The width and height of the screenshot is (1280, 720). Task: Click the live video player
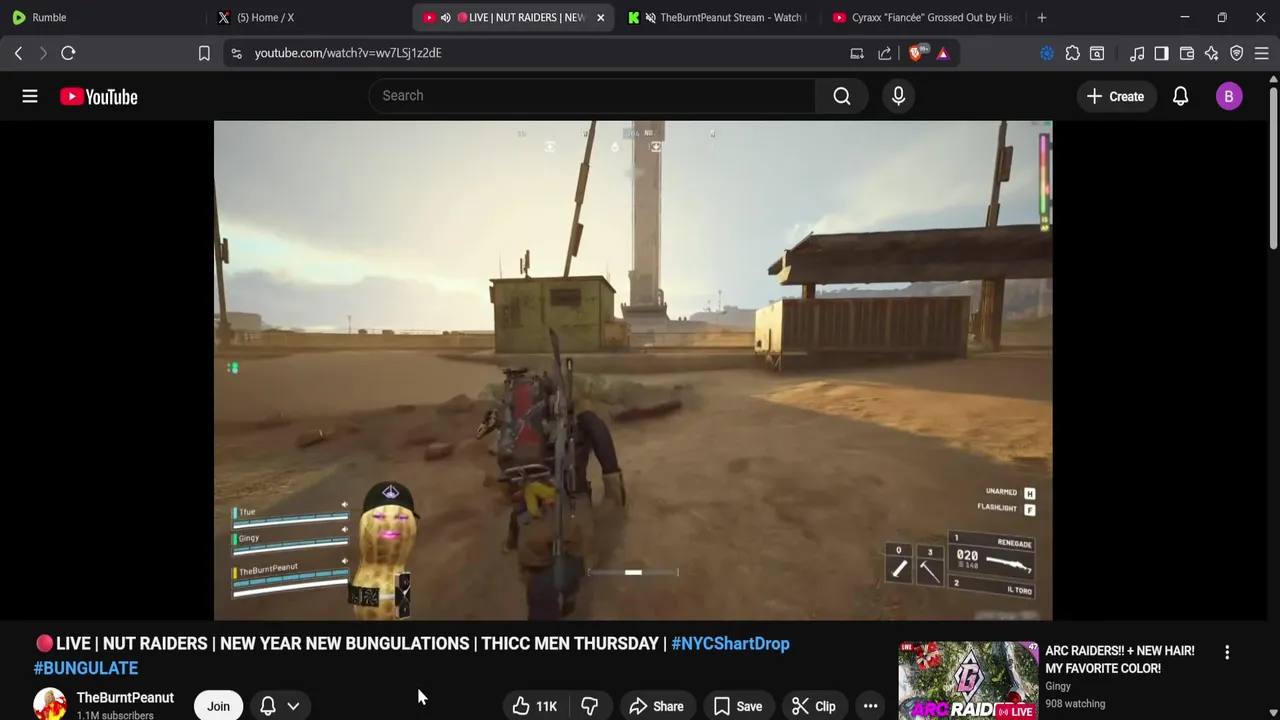633,371
